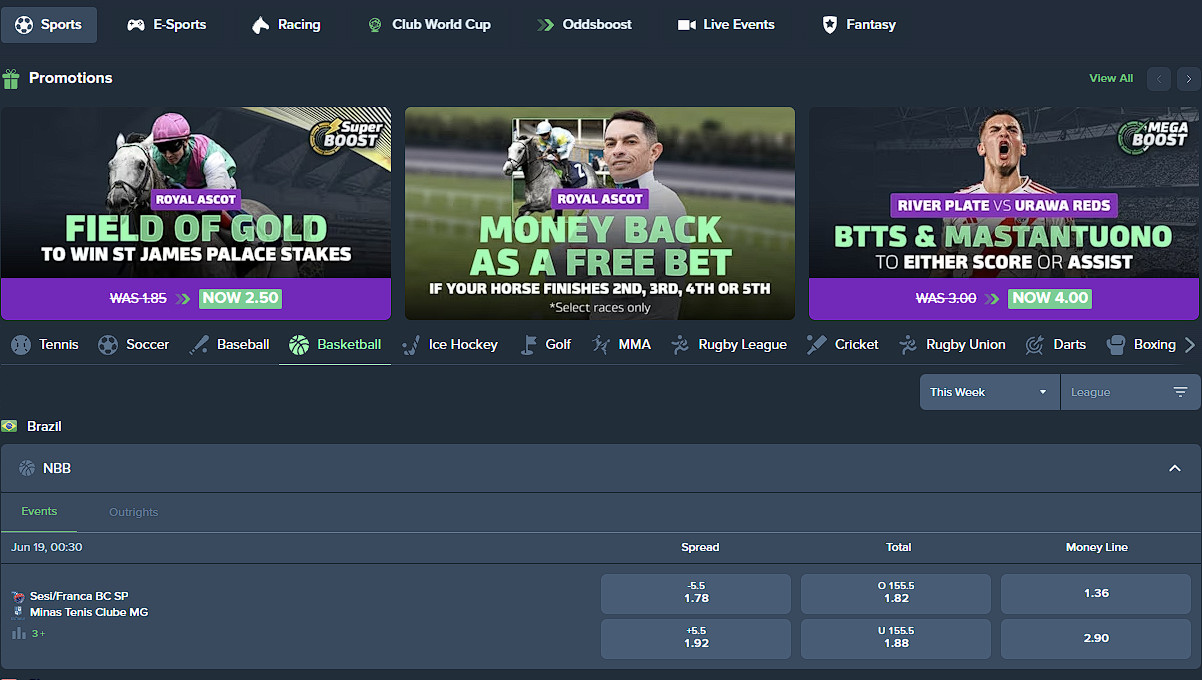Image resolution: width=1202 pixels, height=680 pixels.
Task: Click the match statistics bar icon
Action: 18,633
